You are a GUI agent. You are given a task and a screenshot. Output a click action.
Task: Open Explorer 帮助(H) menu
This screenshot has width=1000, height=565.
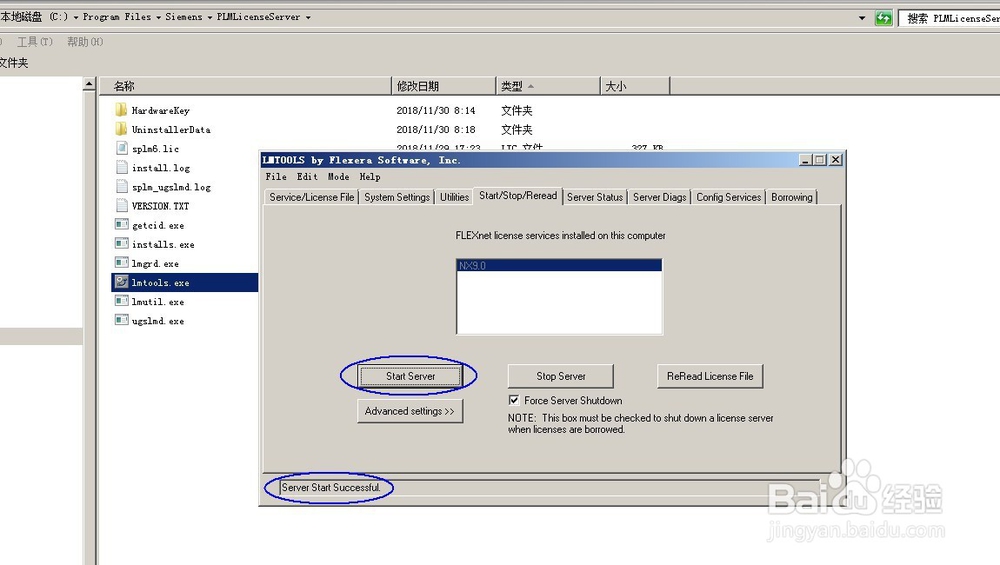85,41
